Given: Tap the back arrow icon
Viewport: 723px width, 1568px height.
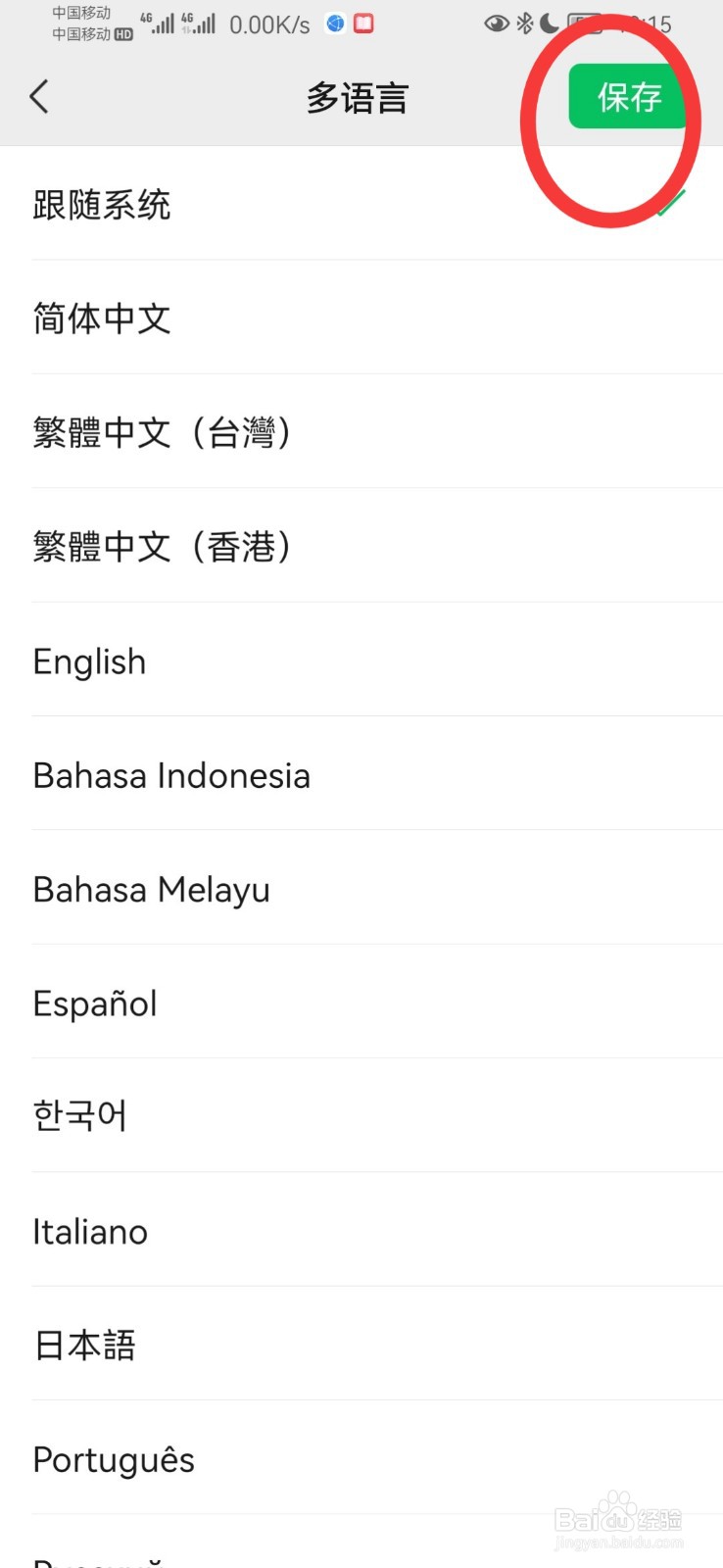Looking at the screenshot, I should 39,97.
